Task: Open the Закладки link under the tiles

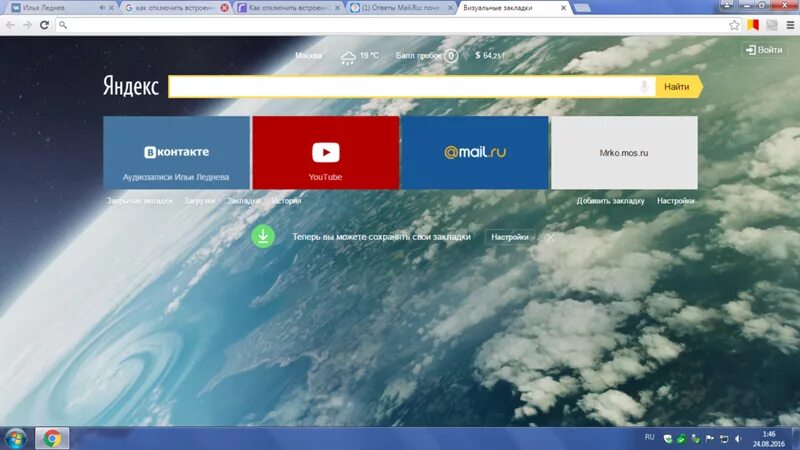Action: [x=243, y=201]
